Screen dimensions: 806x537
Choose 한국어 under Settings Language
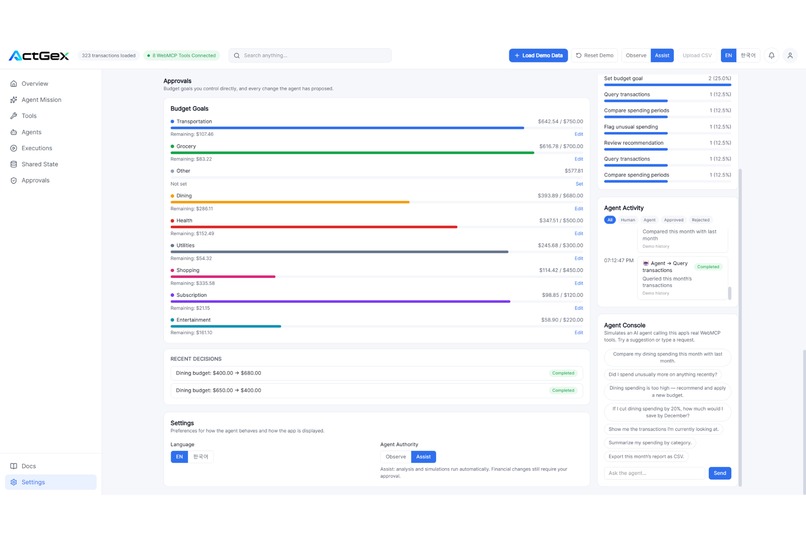click(x=201, y=456)
